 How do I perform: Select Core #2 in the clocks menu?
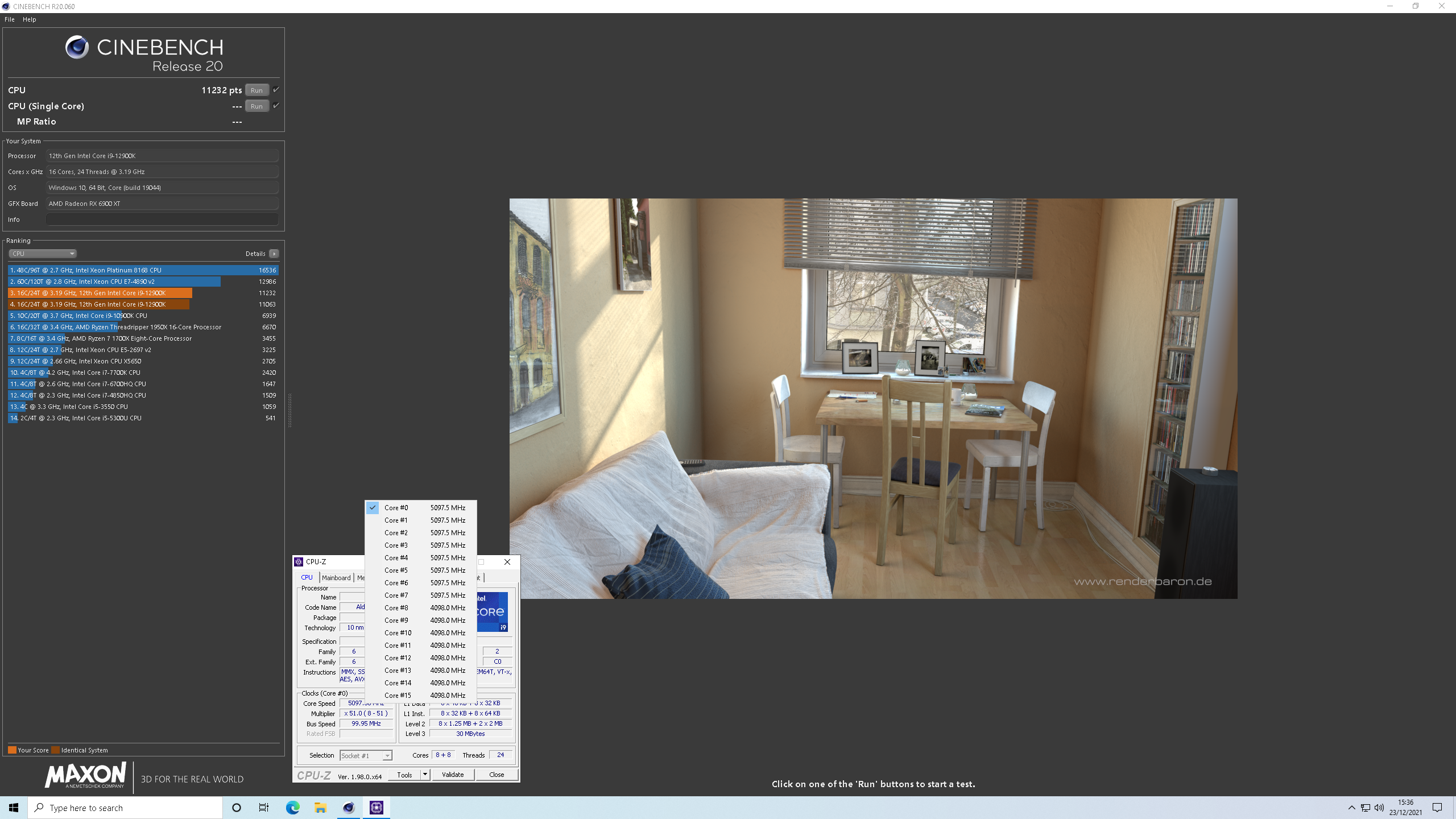coord(421,533)
